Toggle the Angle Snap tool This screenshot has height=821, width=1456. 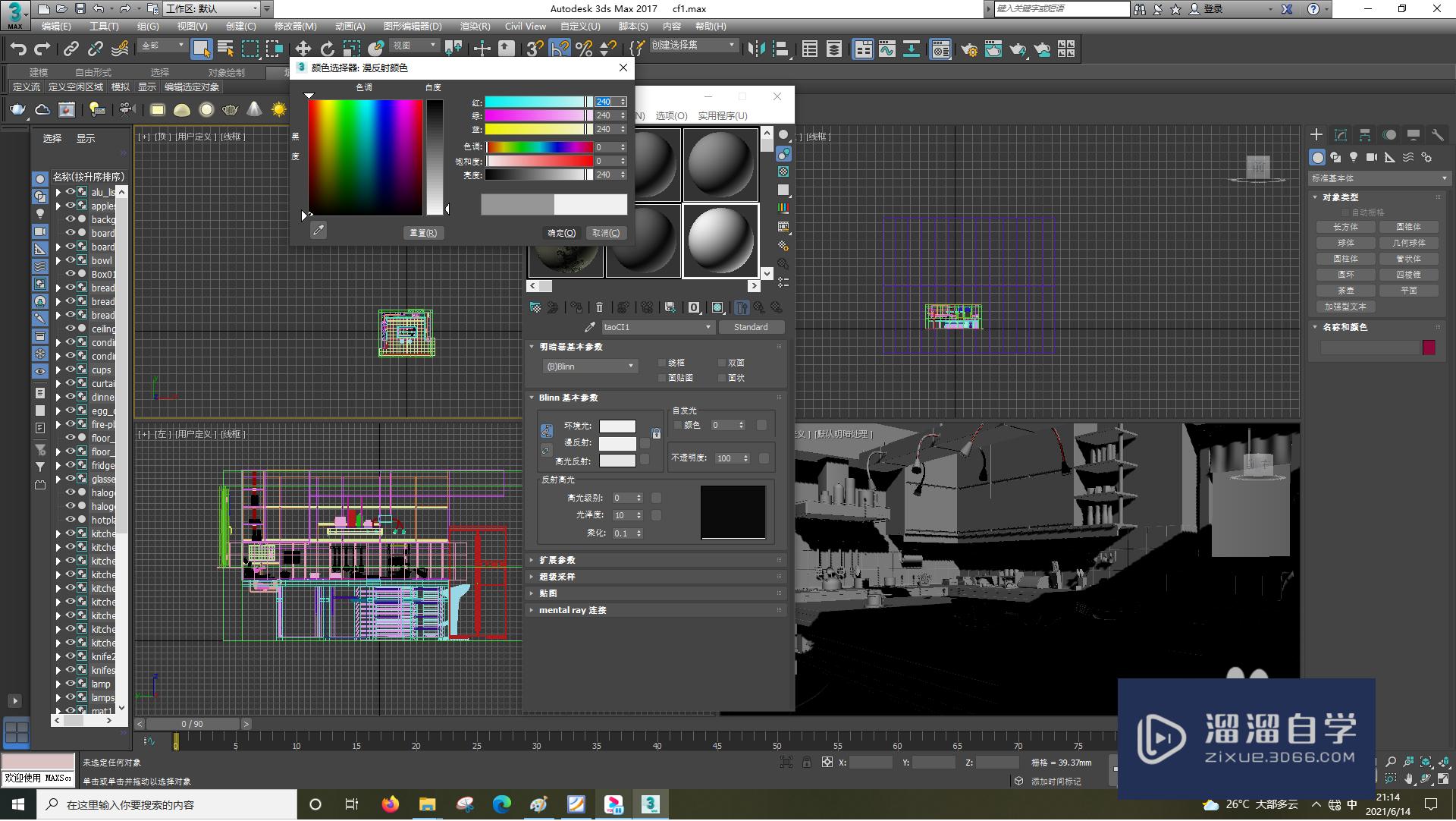point(560,49)
